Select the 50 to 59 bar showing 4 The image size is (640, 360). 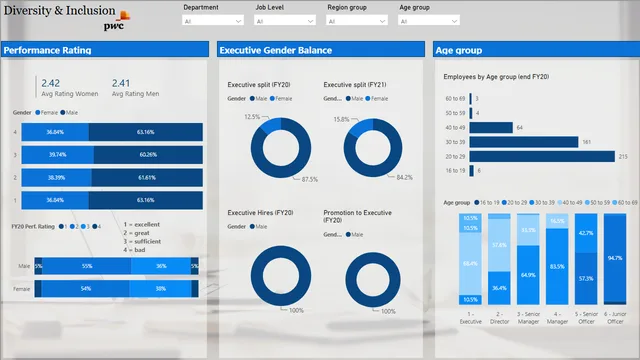click(471, 113)
